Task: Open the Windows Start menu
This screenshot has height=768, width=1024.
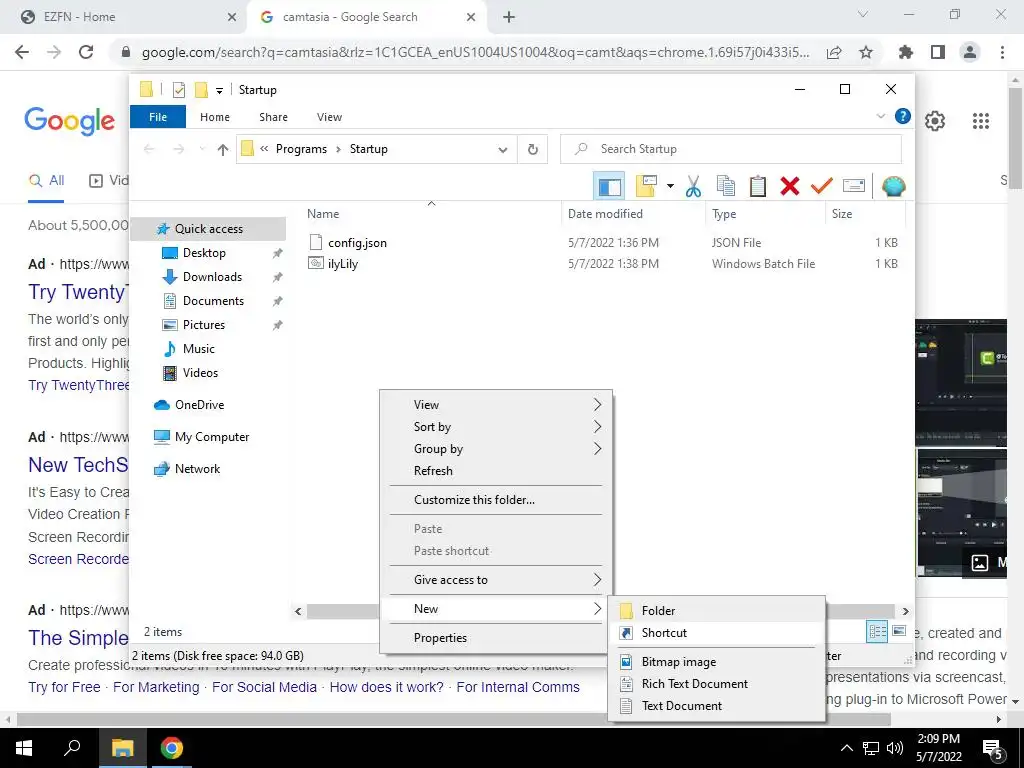Action: click(24, 748)
